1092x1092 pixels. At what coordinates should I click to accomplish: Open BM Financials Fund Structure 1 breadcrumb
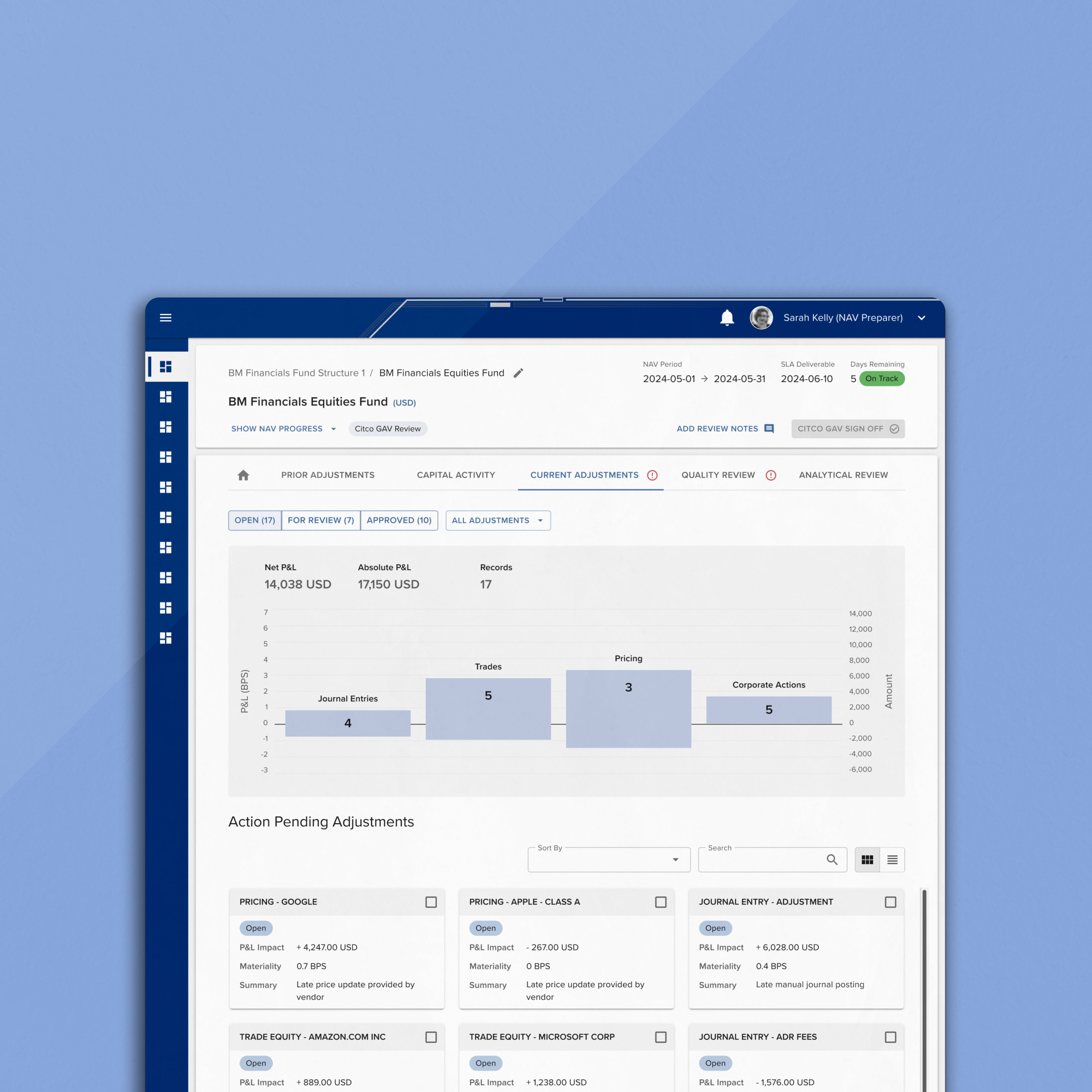pos(297,373)
